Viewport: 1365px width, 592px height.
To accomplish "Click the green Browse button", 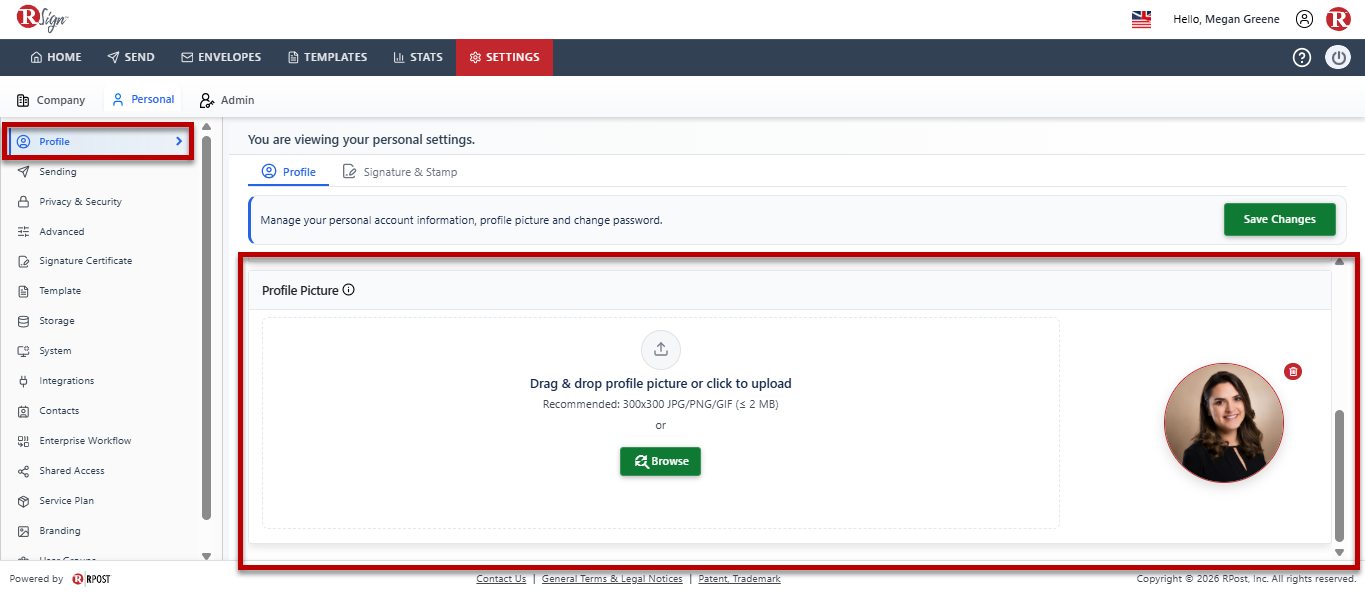I will pos(660,461).
